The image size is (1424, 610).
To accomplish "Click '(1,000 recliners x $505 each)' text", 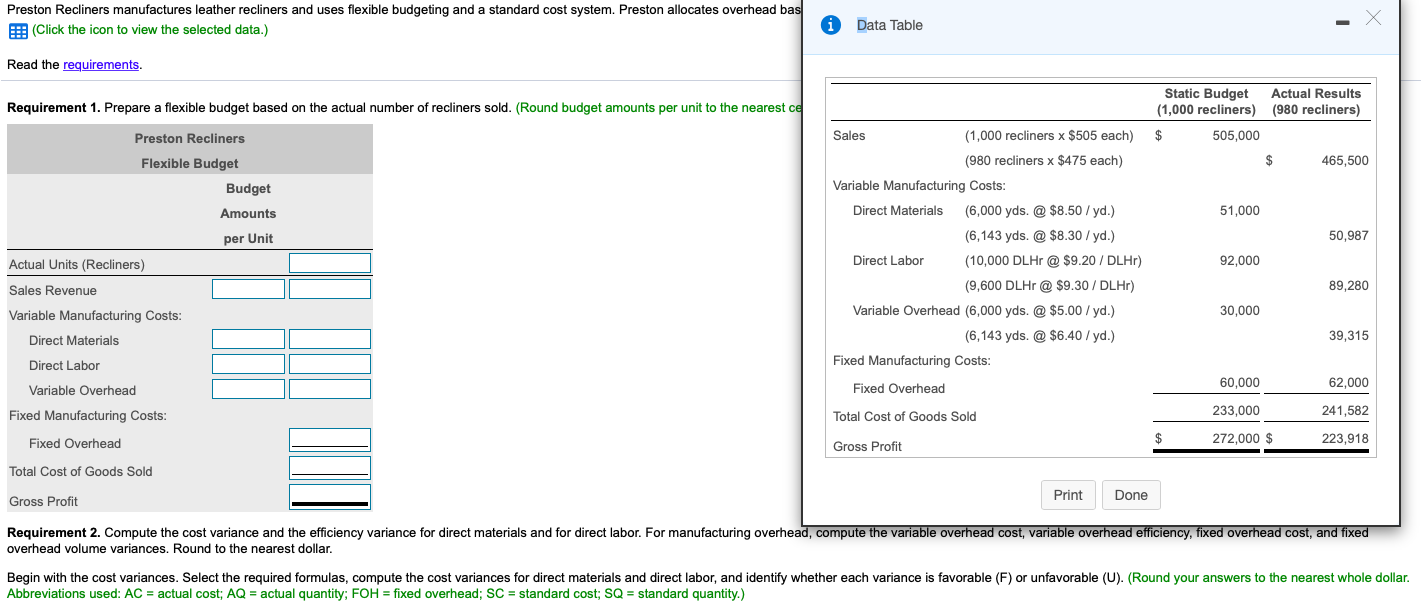I will tap(1049, 135).
